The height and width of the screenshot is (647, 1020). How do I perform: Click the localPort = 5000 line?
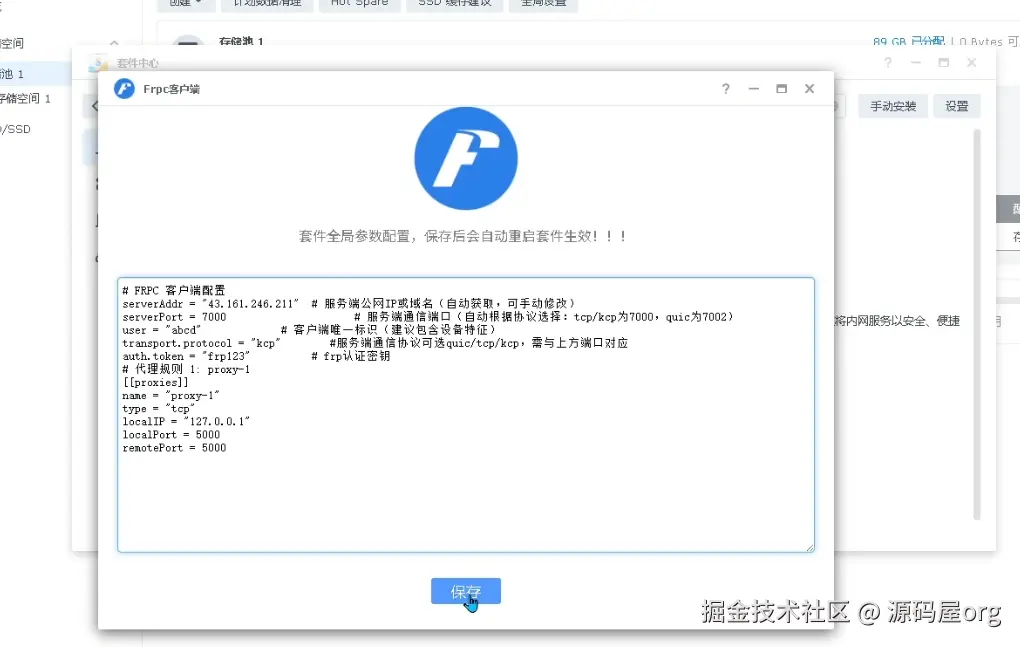pyautogui.click(x=171, y=434)
